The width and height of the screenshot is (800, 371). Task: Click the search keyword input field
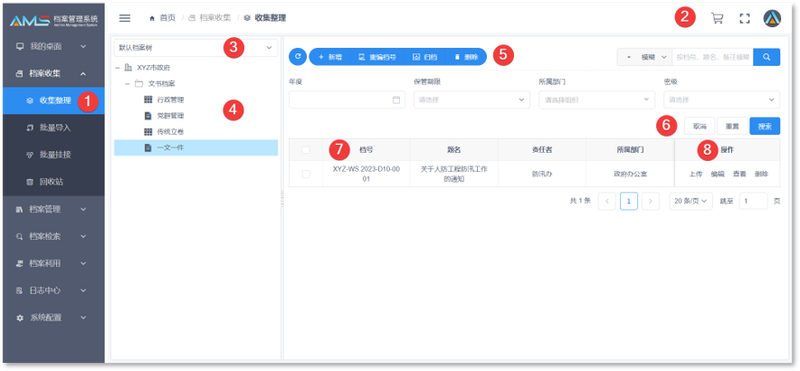713,57
